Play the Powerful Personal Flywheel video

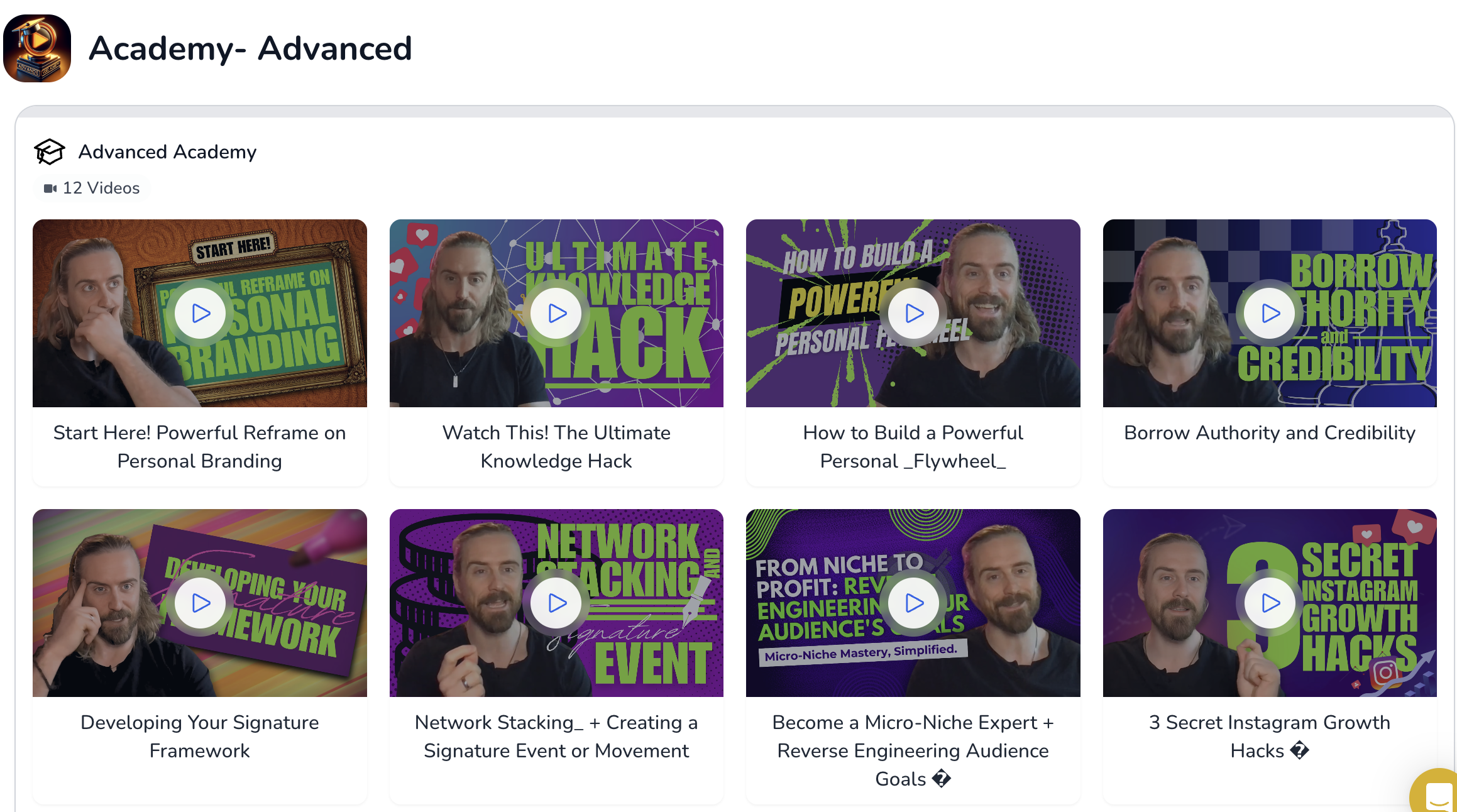(914, 313)
